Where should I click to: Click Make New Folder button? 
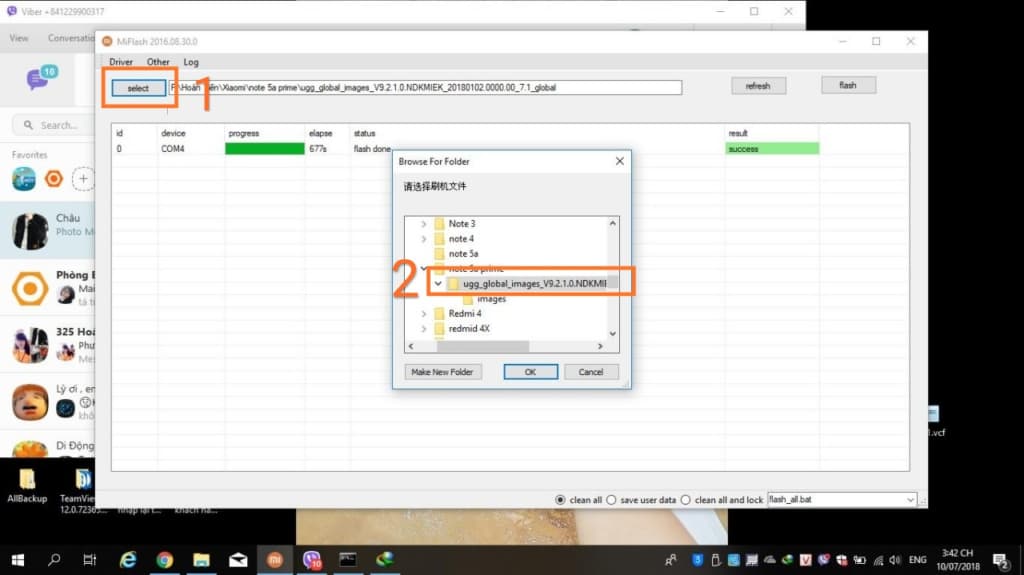pyautogui.click(x=442, y=372)
